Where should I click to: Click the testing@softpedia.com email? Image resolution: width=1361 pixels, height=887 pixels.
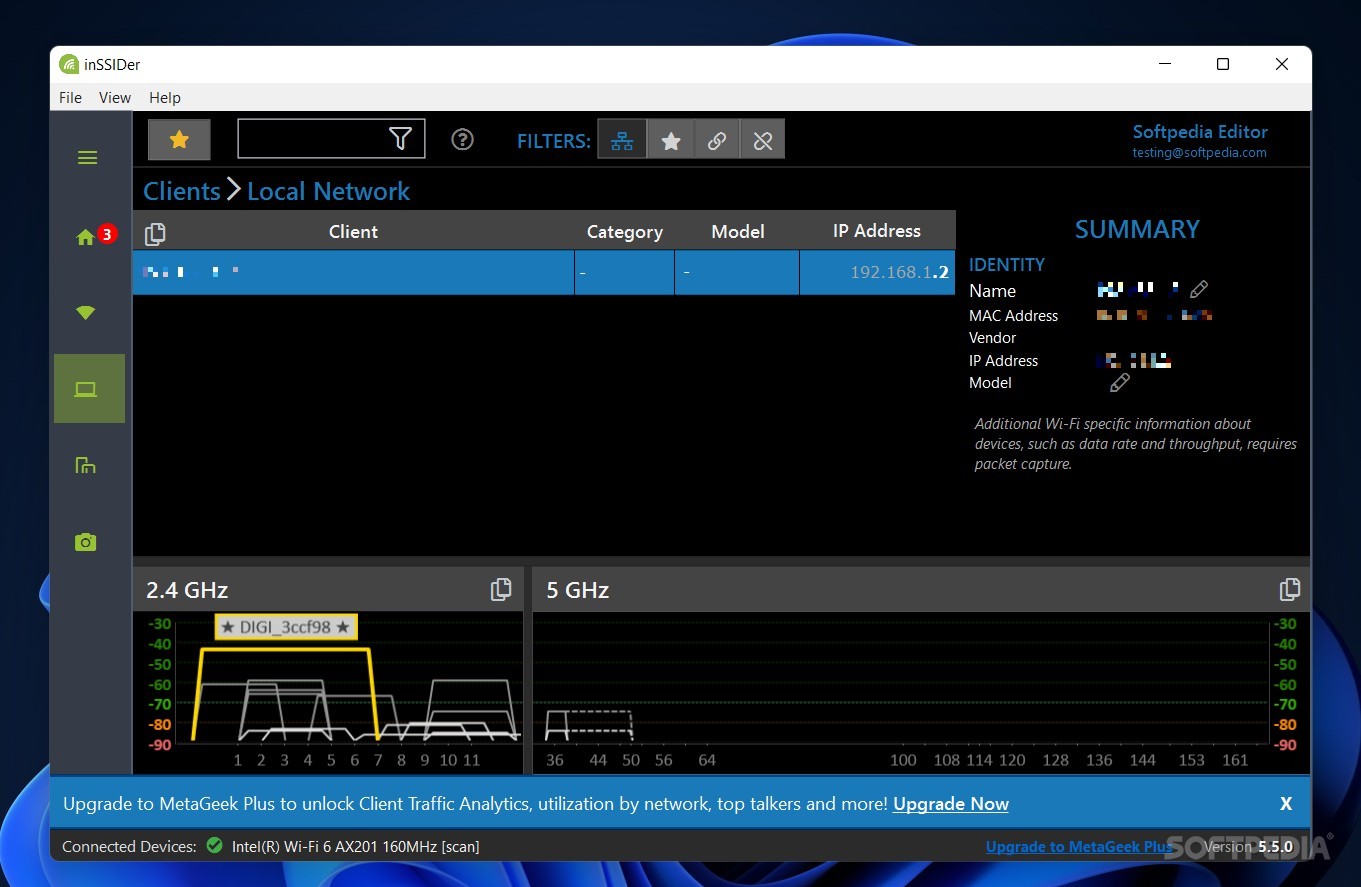(x=1199, y=153)
